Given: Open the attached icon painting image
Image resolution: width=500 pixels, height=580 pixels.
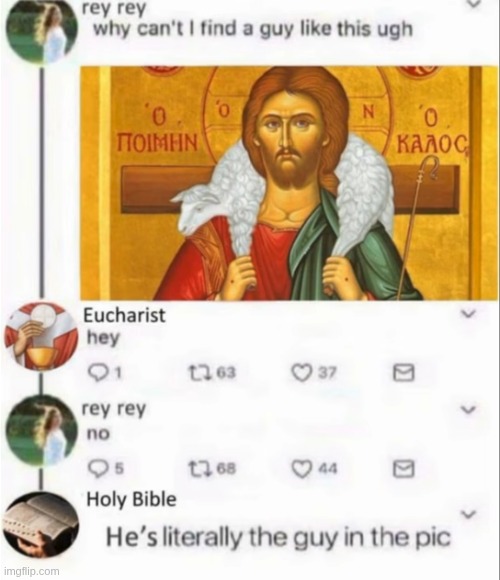Looking at the screenshot, I should pos(290,183).
